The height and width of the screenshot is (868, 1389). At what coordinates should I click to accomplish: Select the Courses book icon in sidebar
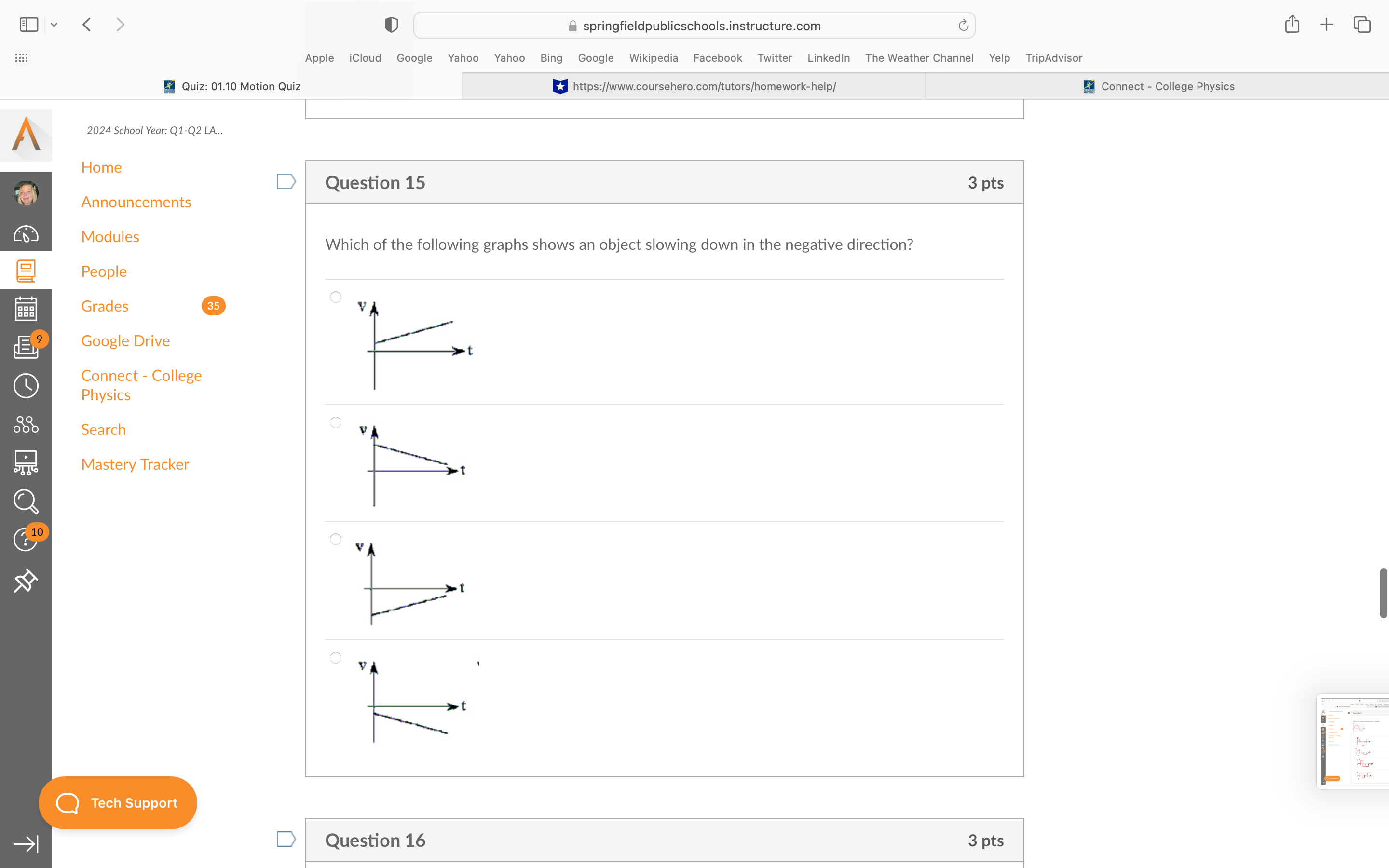click(x=26, y=271)
